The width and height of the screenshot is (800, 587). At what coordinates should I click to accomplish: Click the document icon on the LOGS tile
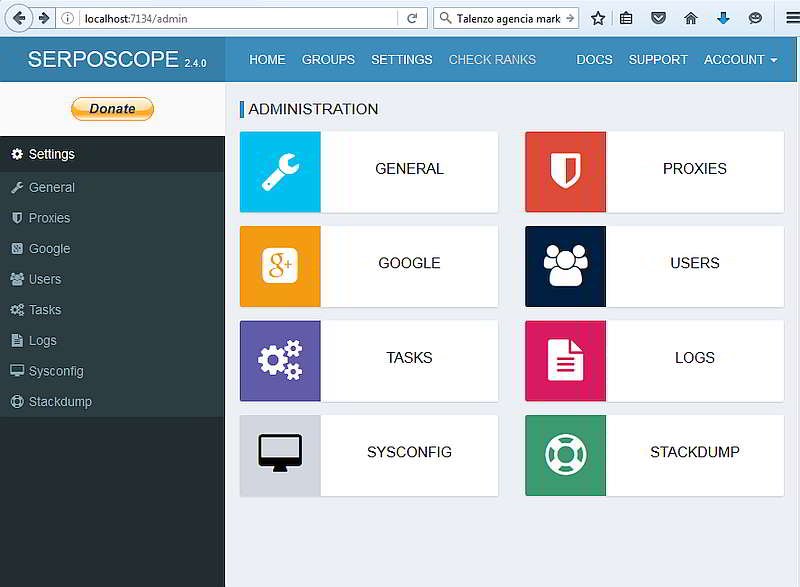[x=565, y=360]
